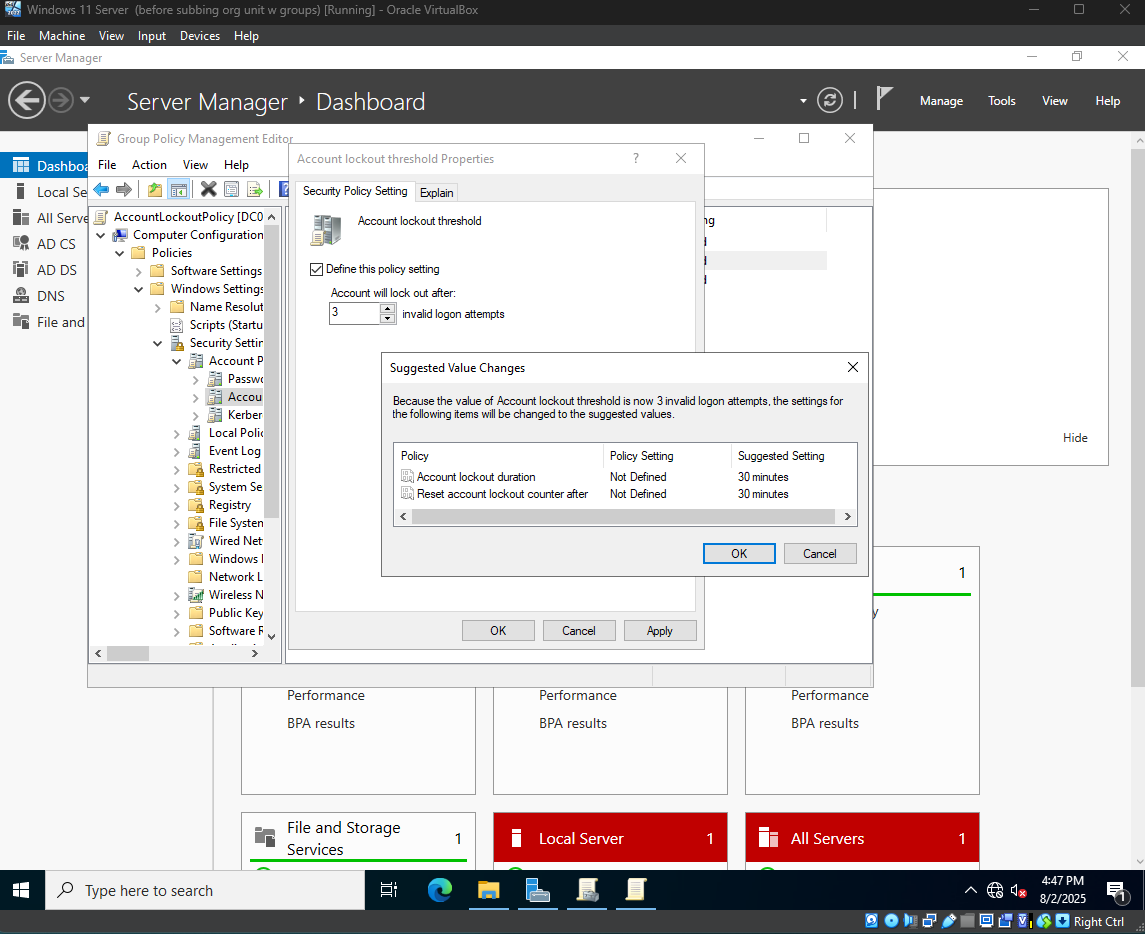This screenshot has height=934, width=1145.
Task: Click the network globe tray icon
Action: (995, 890)
